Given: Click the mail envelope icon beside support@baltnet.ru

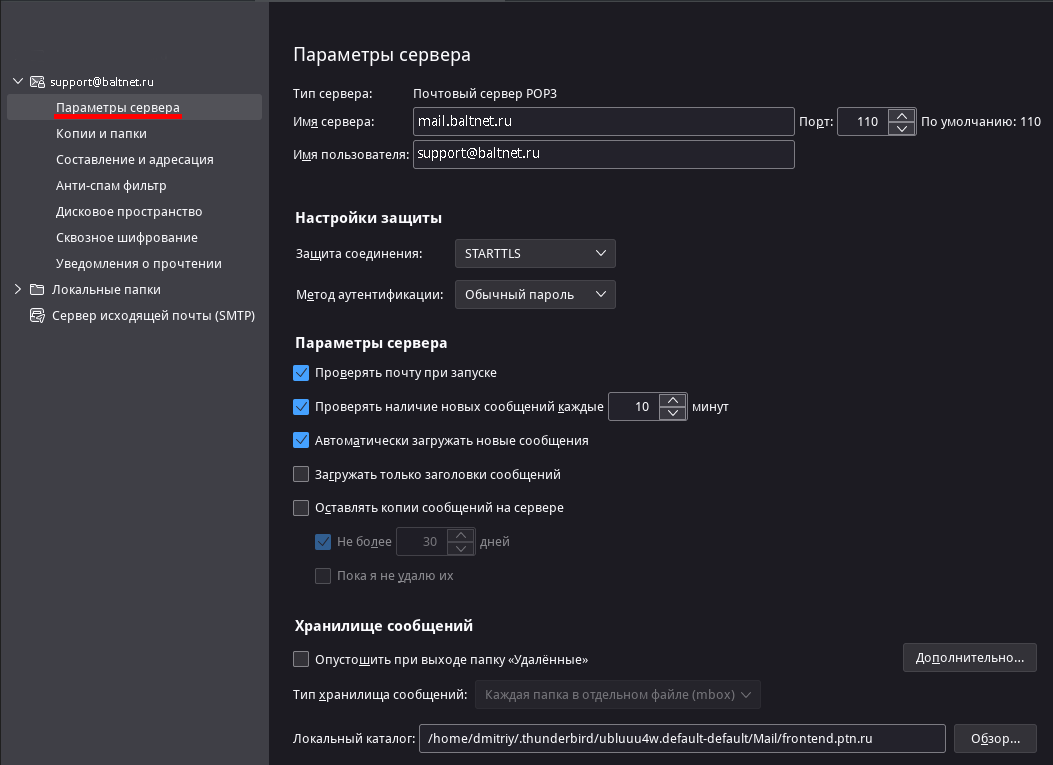Looking at the screenshot, I should coord(37,82).
